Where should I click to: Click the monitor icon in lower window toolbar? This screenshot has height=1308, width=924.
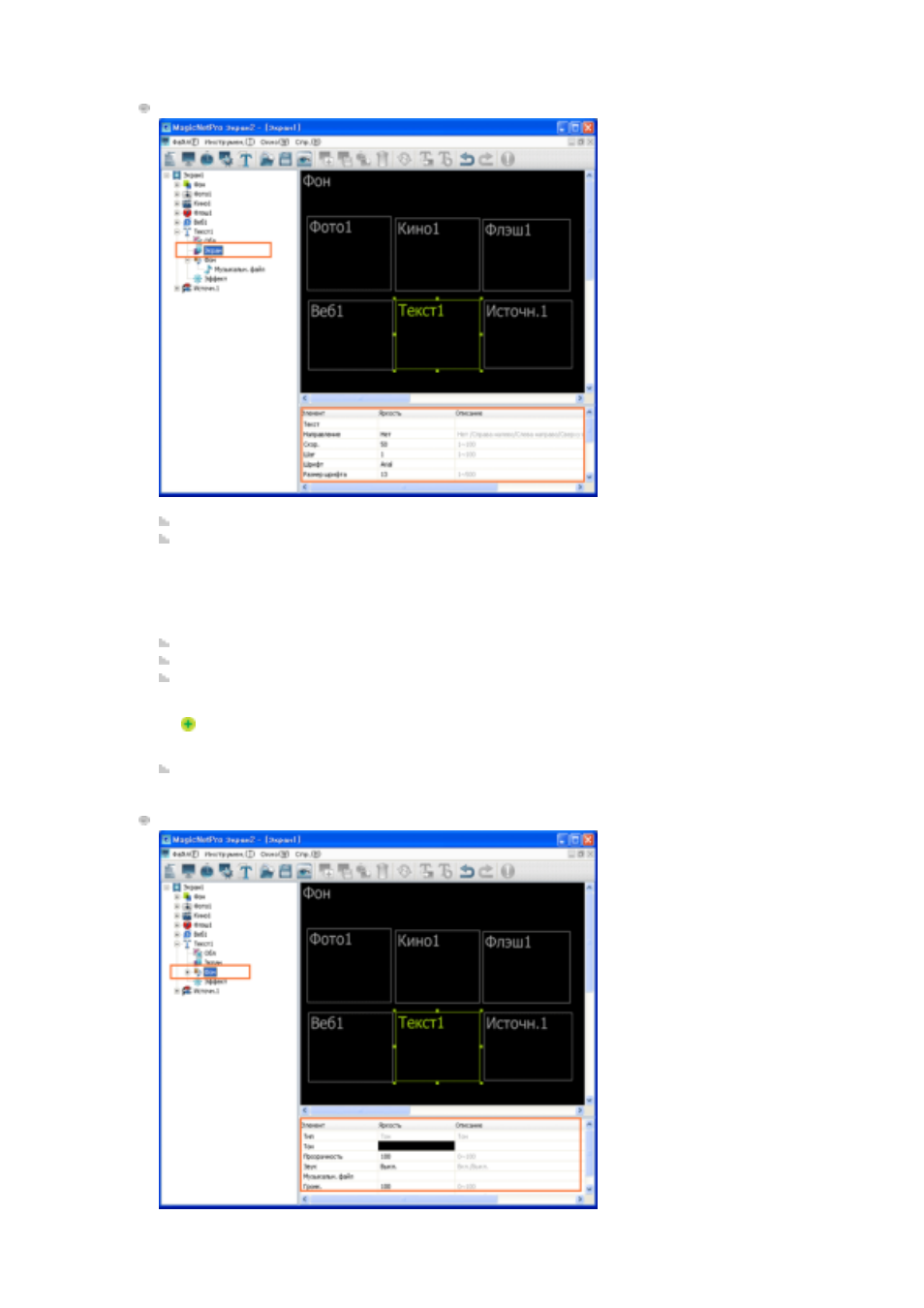188,871
